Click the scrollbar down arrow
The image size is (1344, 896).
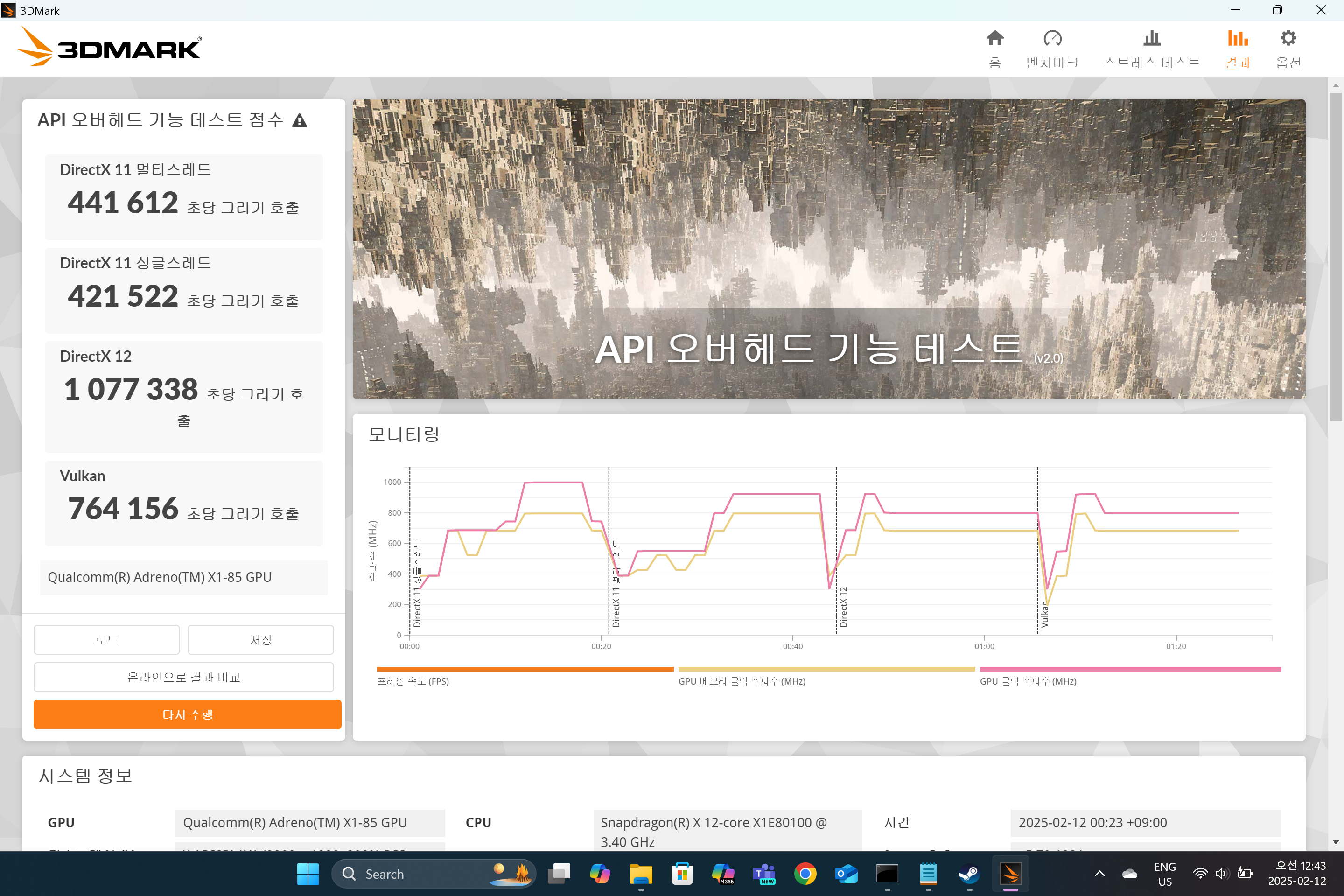pyautogui.click(x=1336, y=842)
